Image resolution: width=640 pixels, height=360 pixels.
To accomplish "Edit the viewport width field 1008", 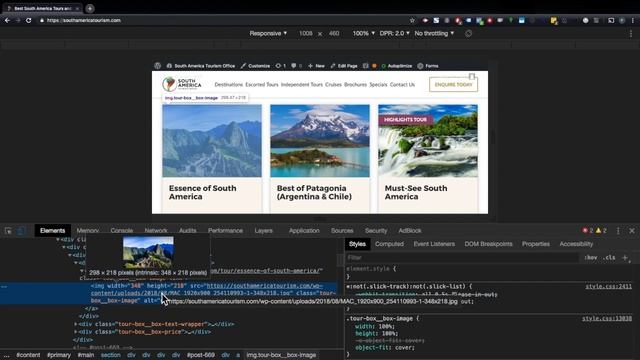I will 306,33.
